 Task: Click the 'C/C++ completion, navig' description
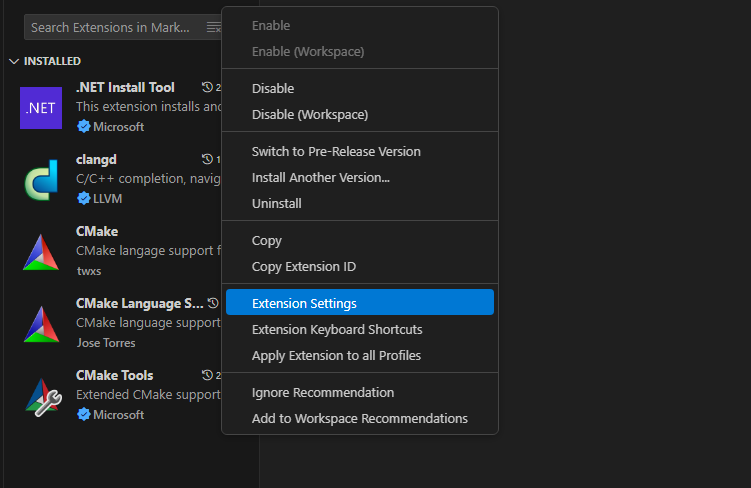coord(148,179)
